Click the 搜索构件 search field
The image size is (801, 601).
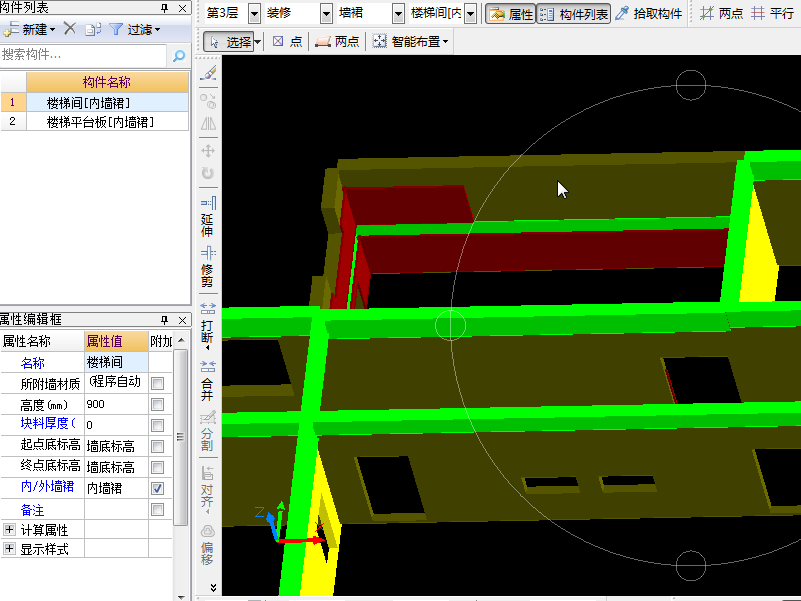pyautogui.click(x=83, y=55)
